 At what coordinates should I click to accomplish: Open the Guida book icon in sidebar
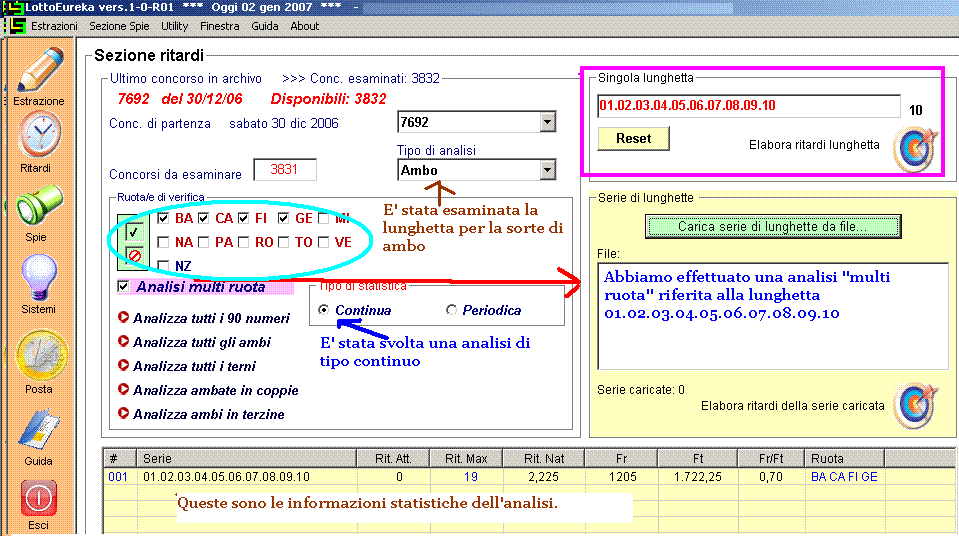[x=39, y=430]
